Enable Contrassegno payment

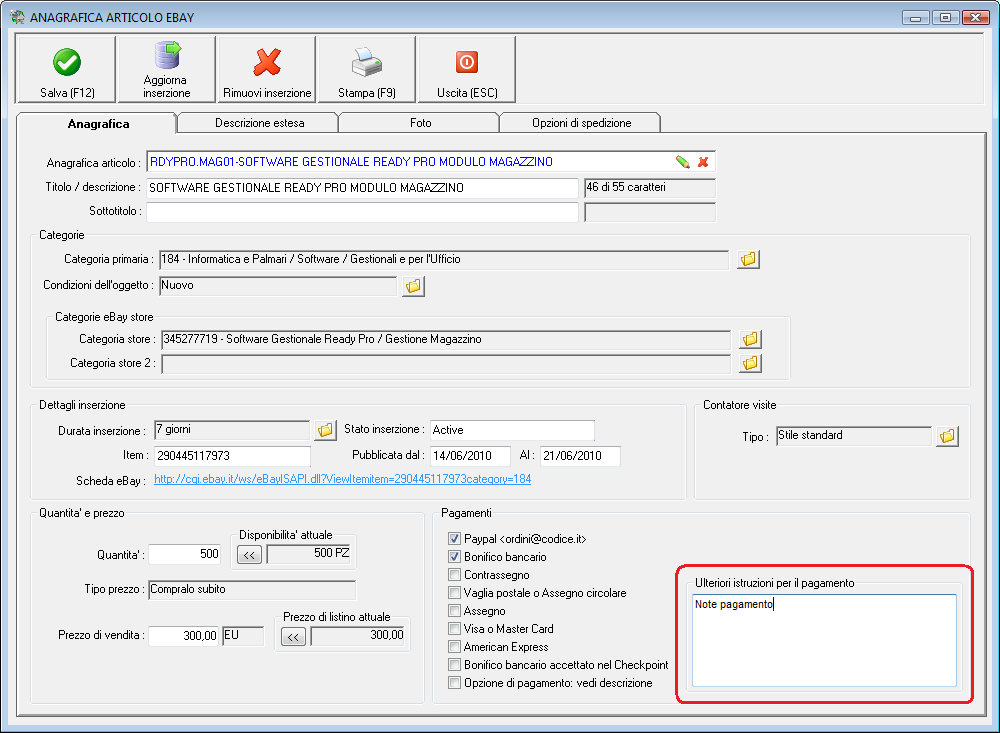454,575
